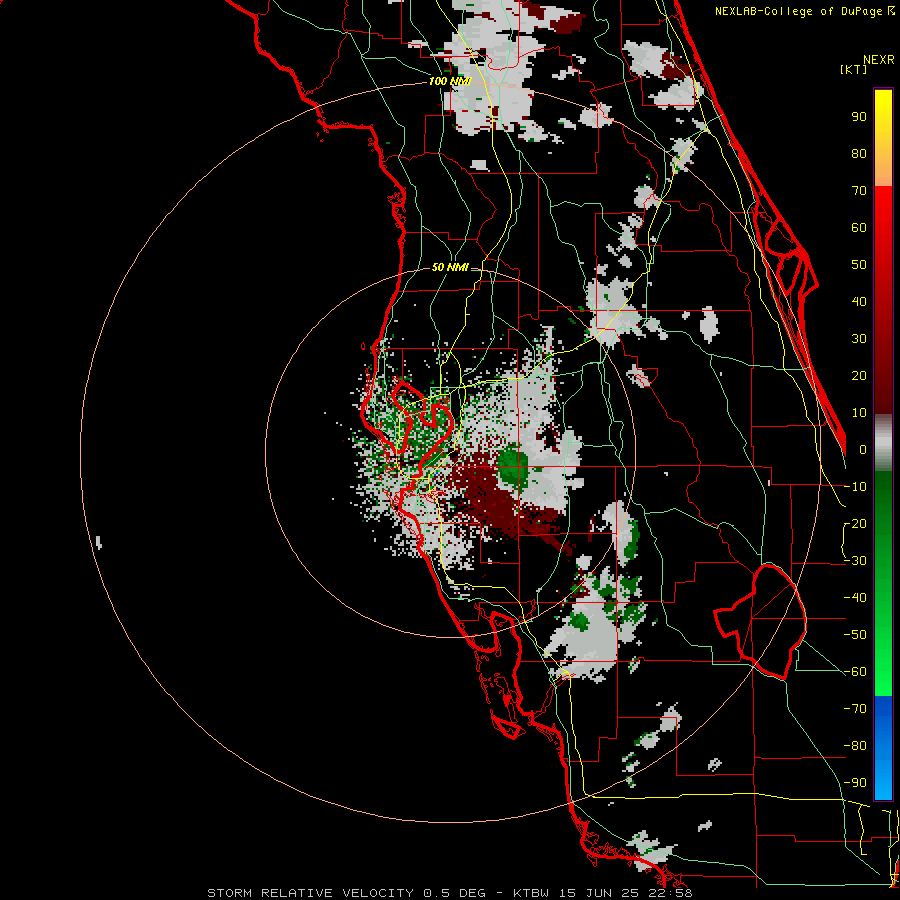Click the positive 70 scale value
This screenshot has width=900, height=900.
click(859, 191)
